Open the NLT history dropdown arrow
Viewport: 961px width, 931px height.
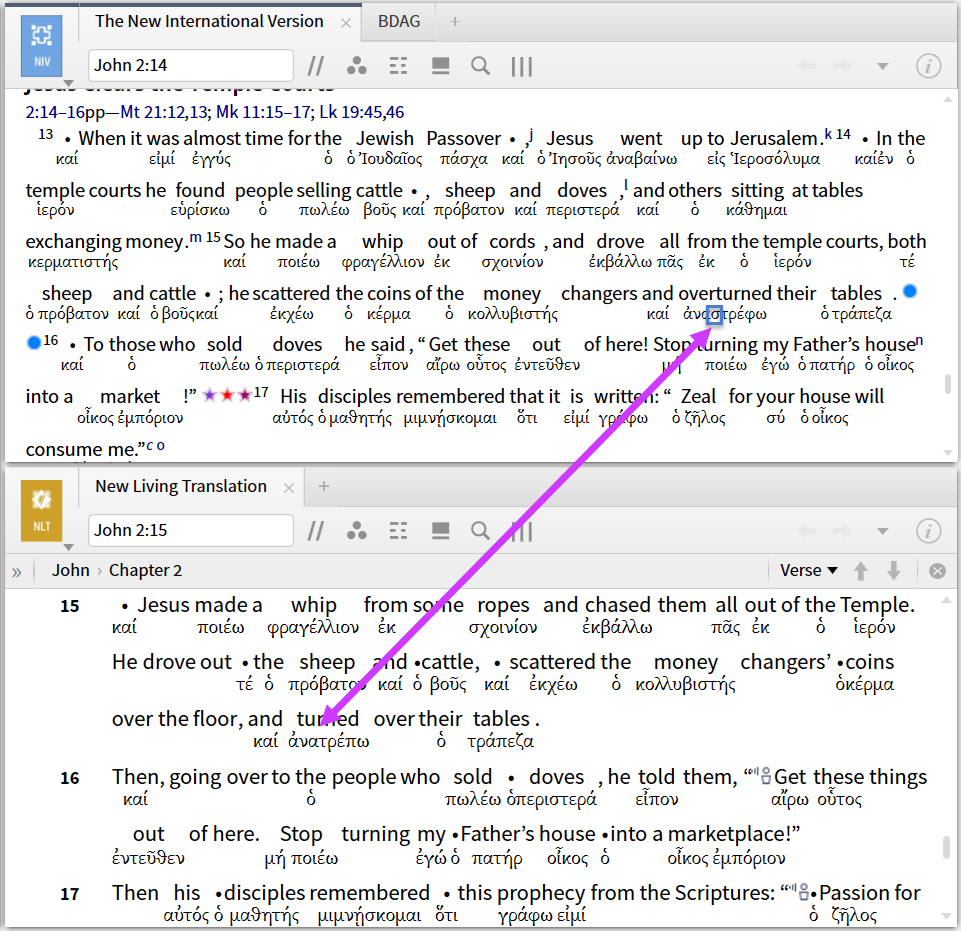tap(883, 531)
